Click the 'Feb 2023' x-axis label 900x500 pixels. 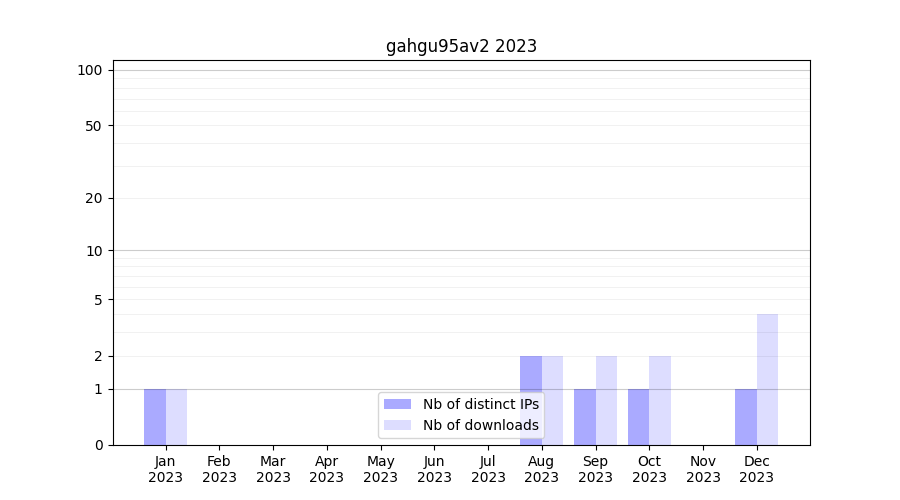coord(219,469)
